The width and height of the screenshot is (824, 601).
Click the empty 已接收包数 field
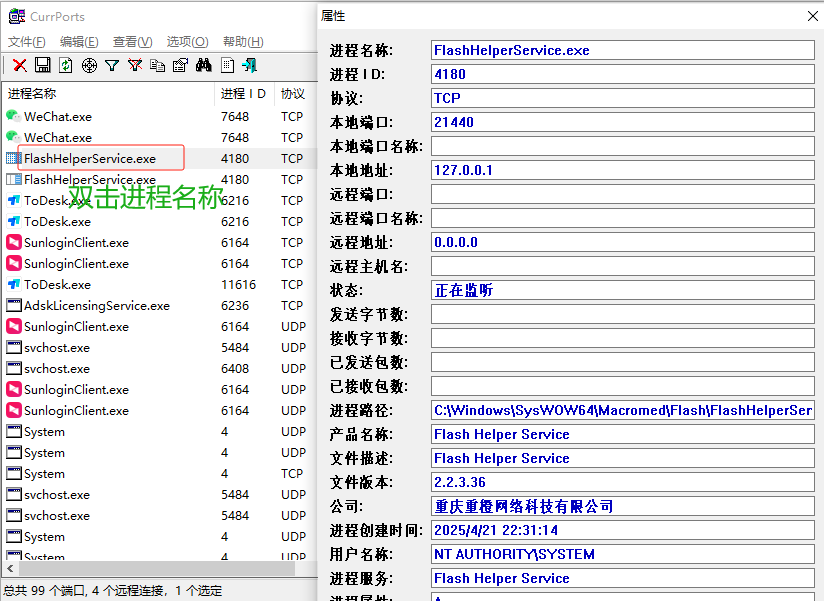tap(623, 386)
